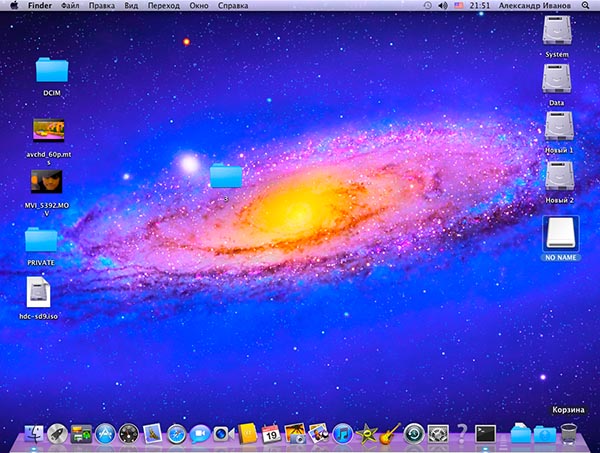
Task: Launch FaceTime camera icon in dock
Action: click(x=224, y=434)
